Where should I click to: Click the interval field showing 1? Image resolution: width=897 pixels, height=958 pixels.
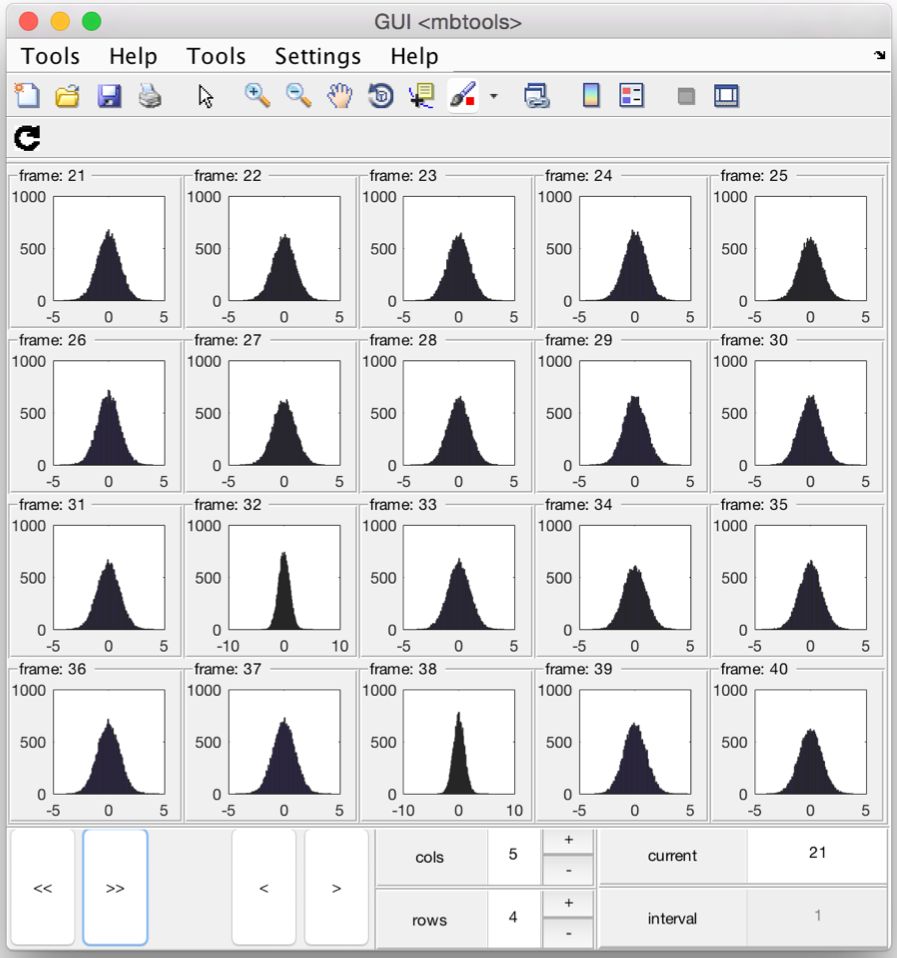point(817,916)
